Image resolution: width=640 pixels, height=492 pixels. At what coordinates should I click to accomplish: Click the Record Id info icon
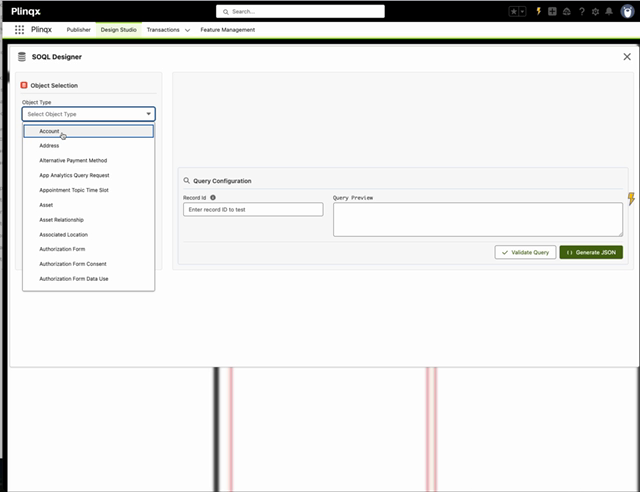pos(213,198)
